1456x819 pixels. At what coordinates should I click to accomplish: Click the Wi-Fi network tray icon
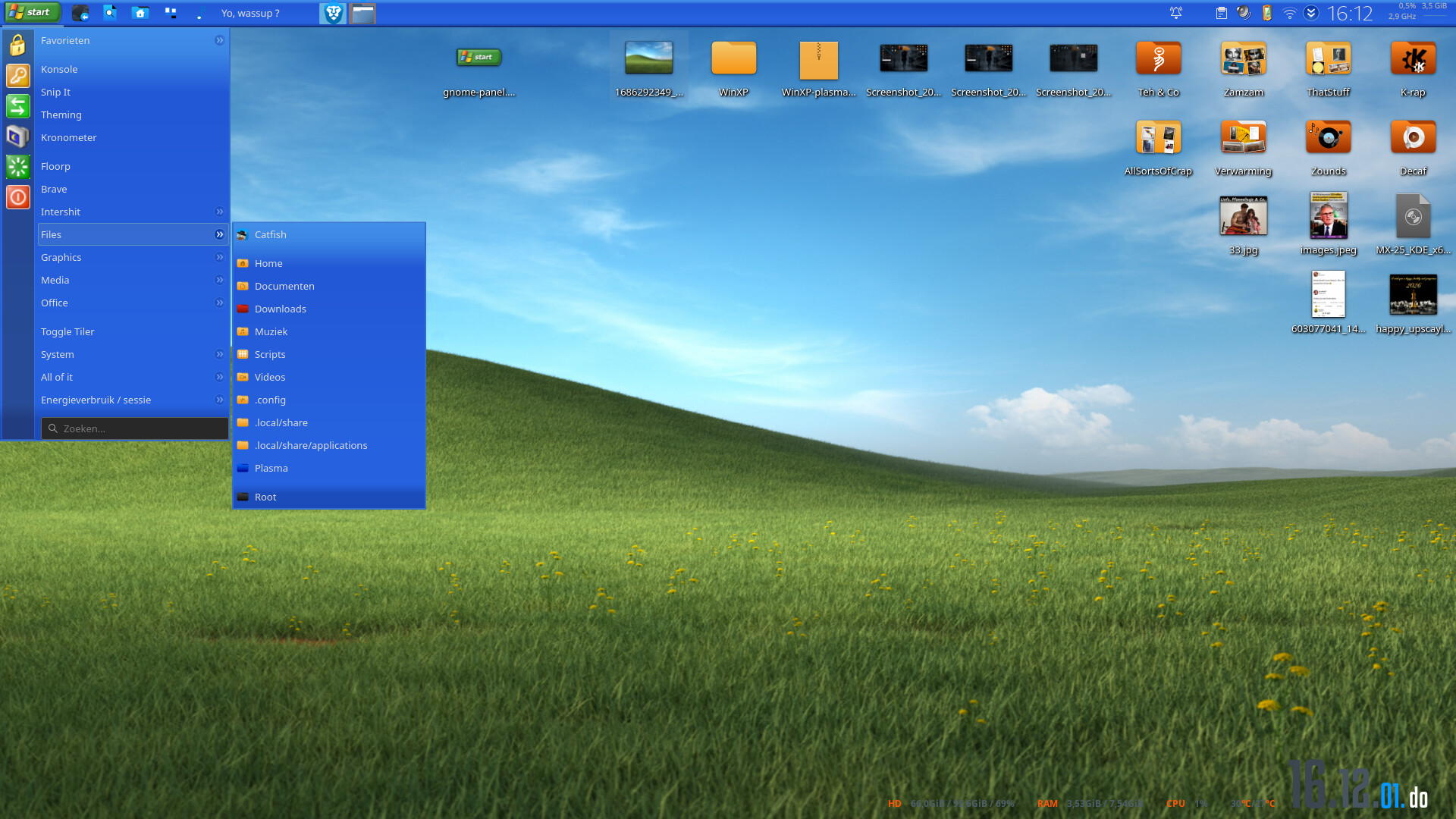(1289, 13)
